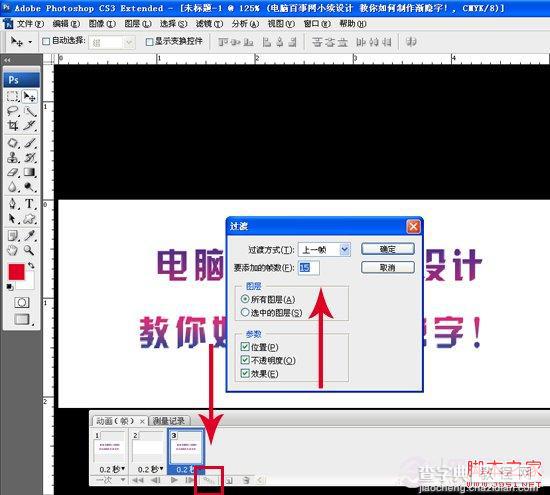The image size is (550, 495).
Task: Select the Eyedropper tool
Action: pos(29,236)
